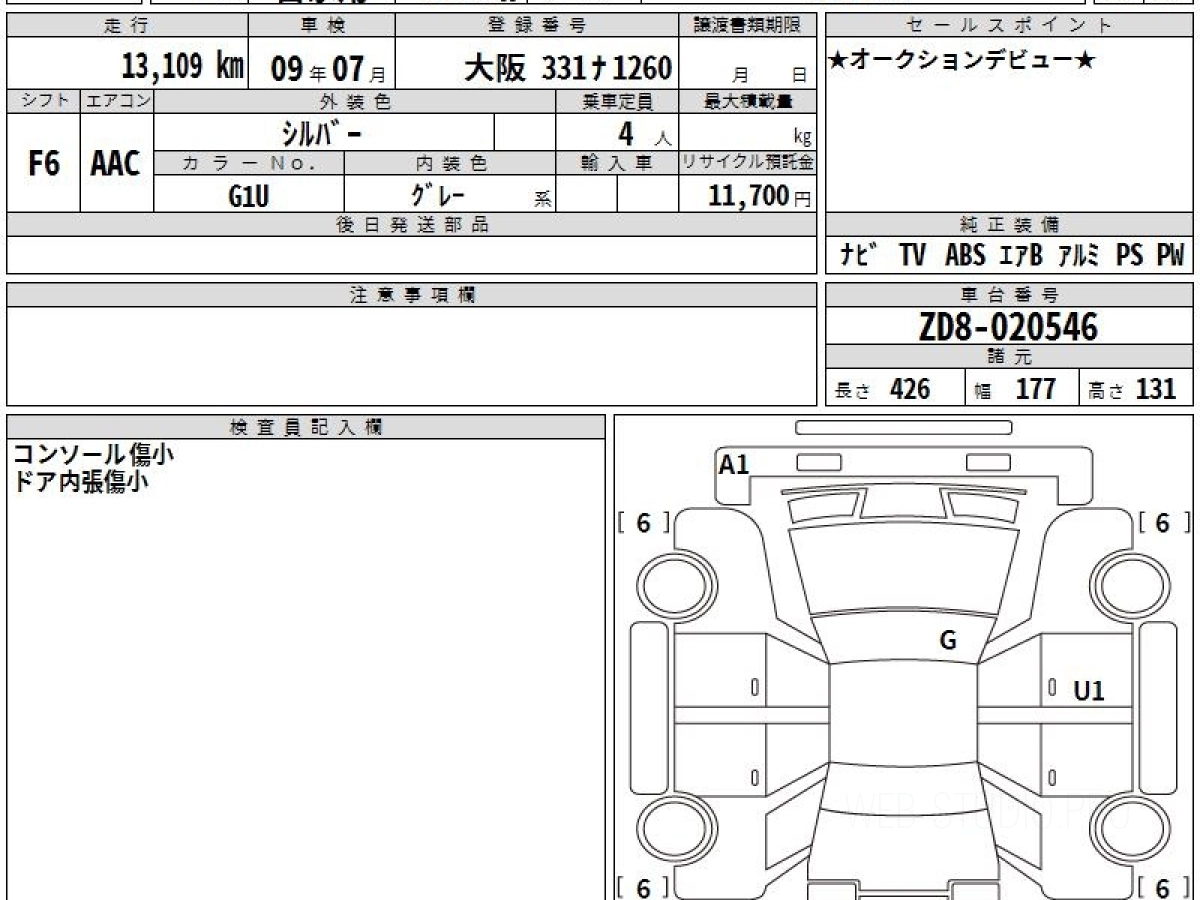
Task: Select the upper-right [6] tire rating label
Action: point(1162,523)
